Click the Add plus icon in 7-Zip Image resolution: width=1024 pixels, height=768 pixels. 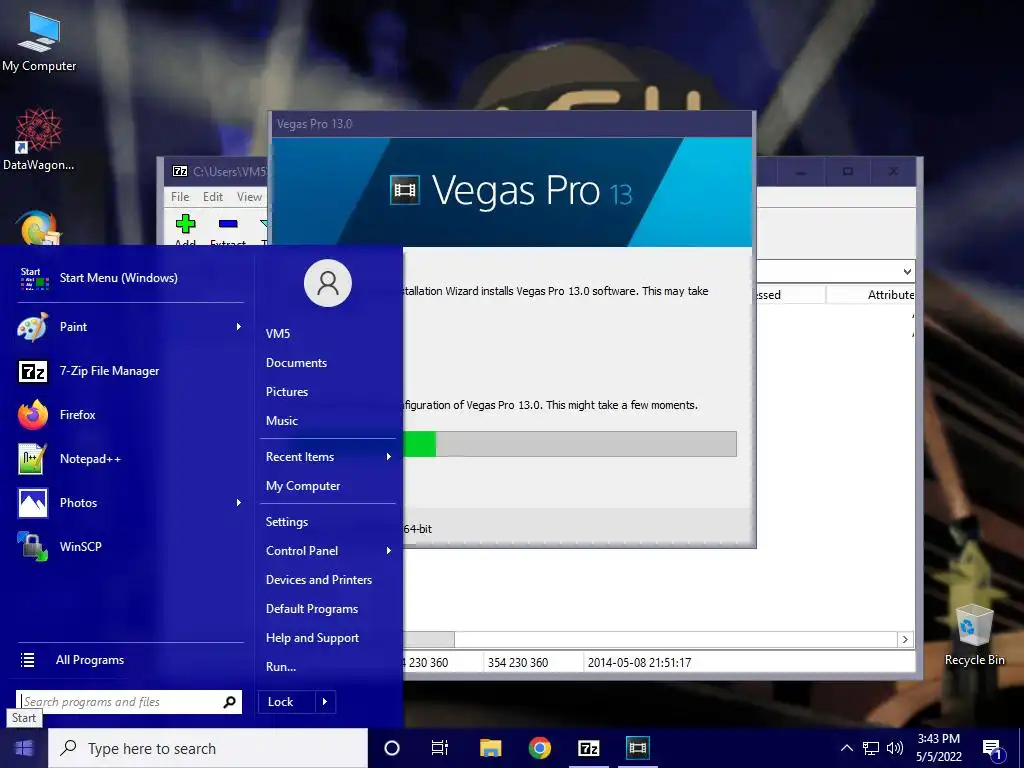pos(185,223)
